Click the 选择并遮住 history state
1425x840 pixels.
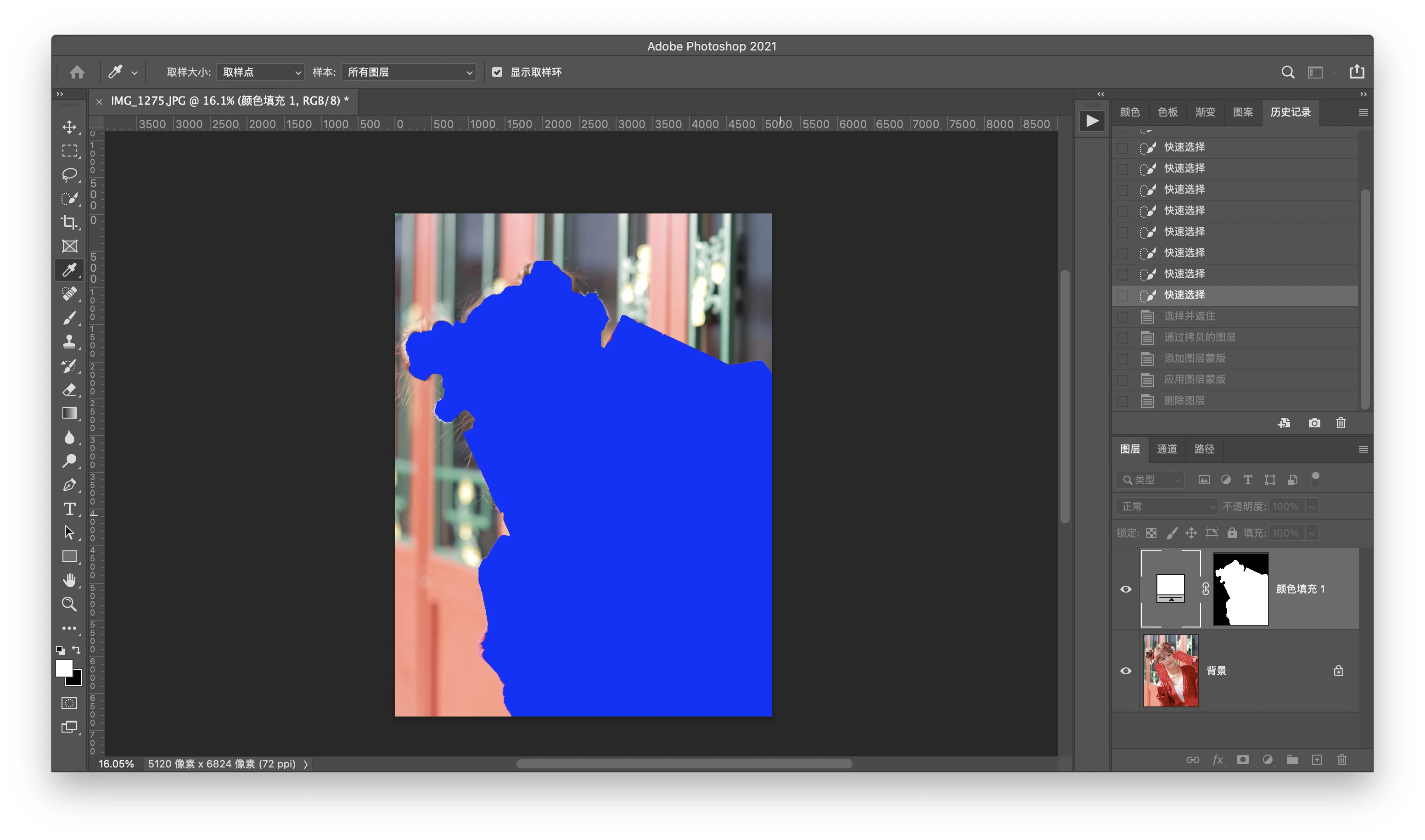[1189, 316]
